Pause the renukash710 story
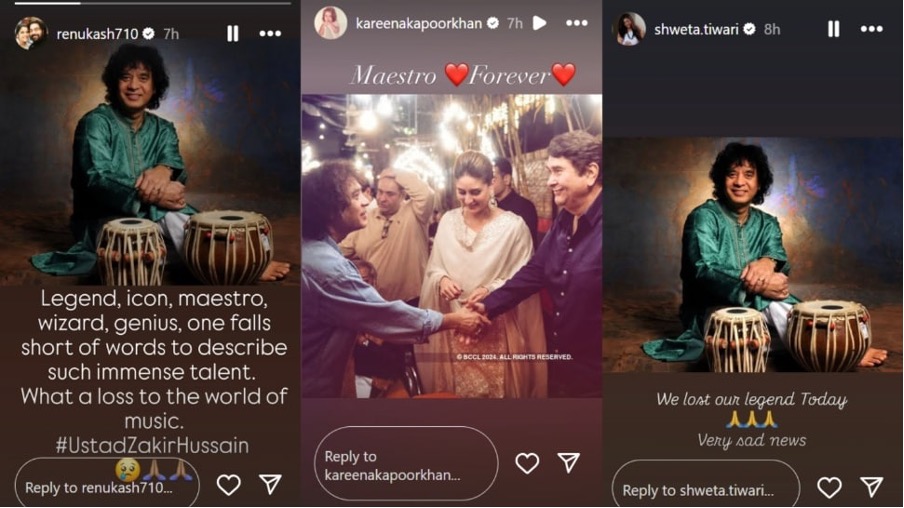The image size is (904, 508). [x=232, y=33]
